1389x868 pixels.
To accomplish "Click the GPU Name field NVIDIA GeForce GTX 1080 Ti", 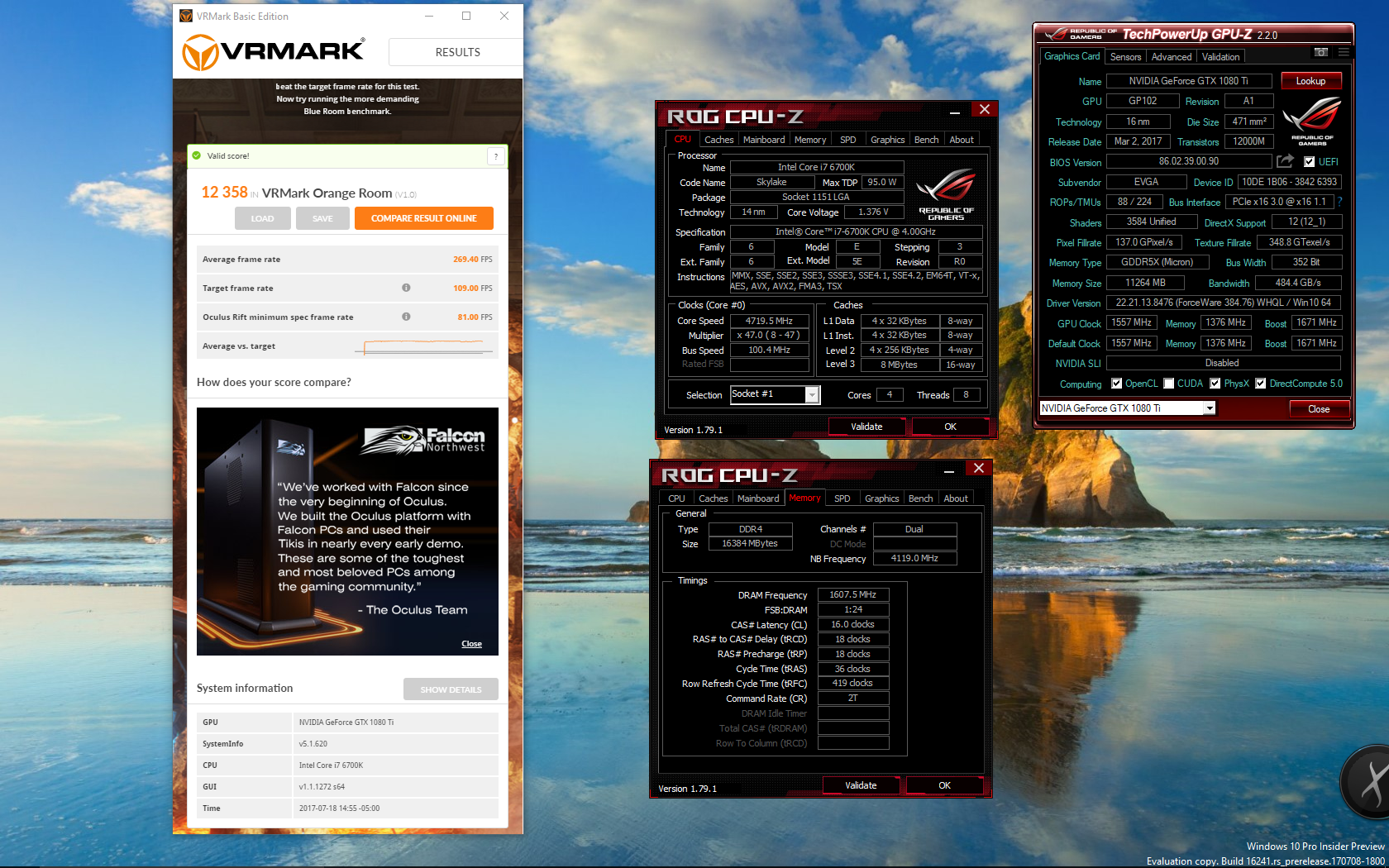I will pyautogui.click(x=1189, y=81).
